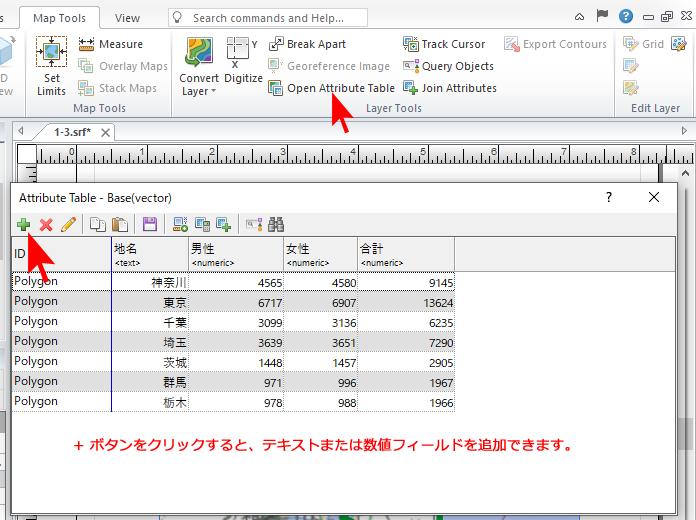
Task: Click the red X Delete Field icon
Action: coord(46,225)
